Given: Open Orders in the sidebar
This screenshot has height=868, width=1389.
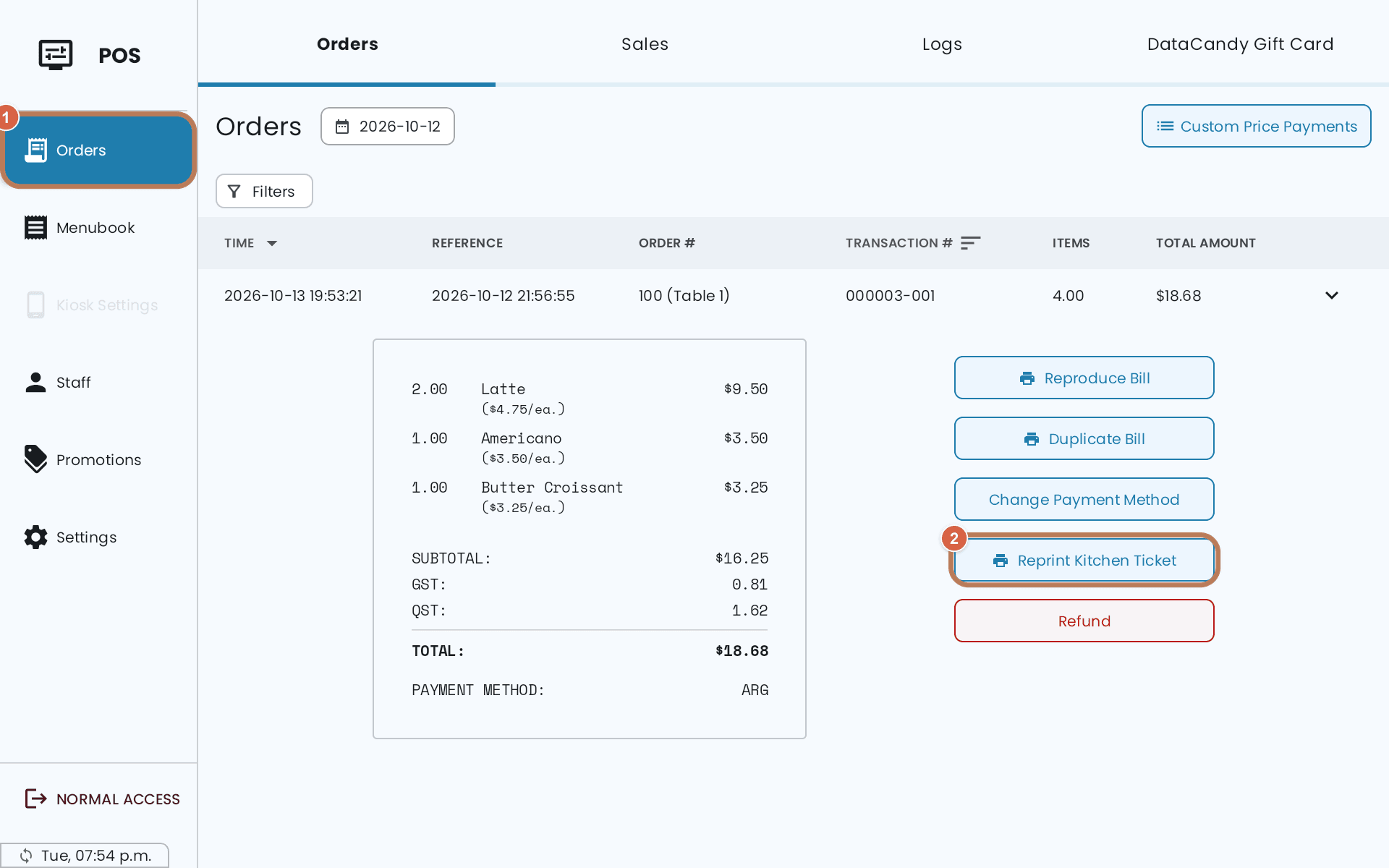Looking at the screenshot, I should coord(98,150).
